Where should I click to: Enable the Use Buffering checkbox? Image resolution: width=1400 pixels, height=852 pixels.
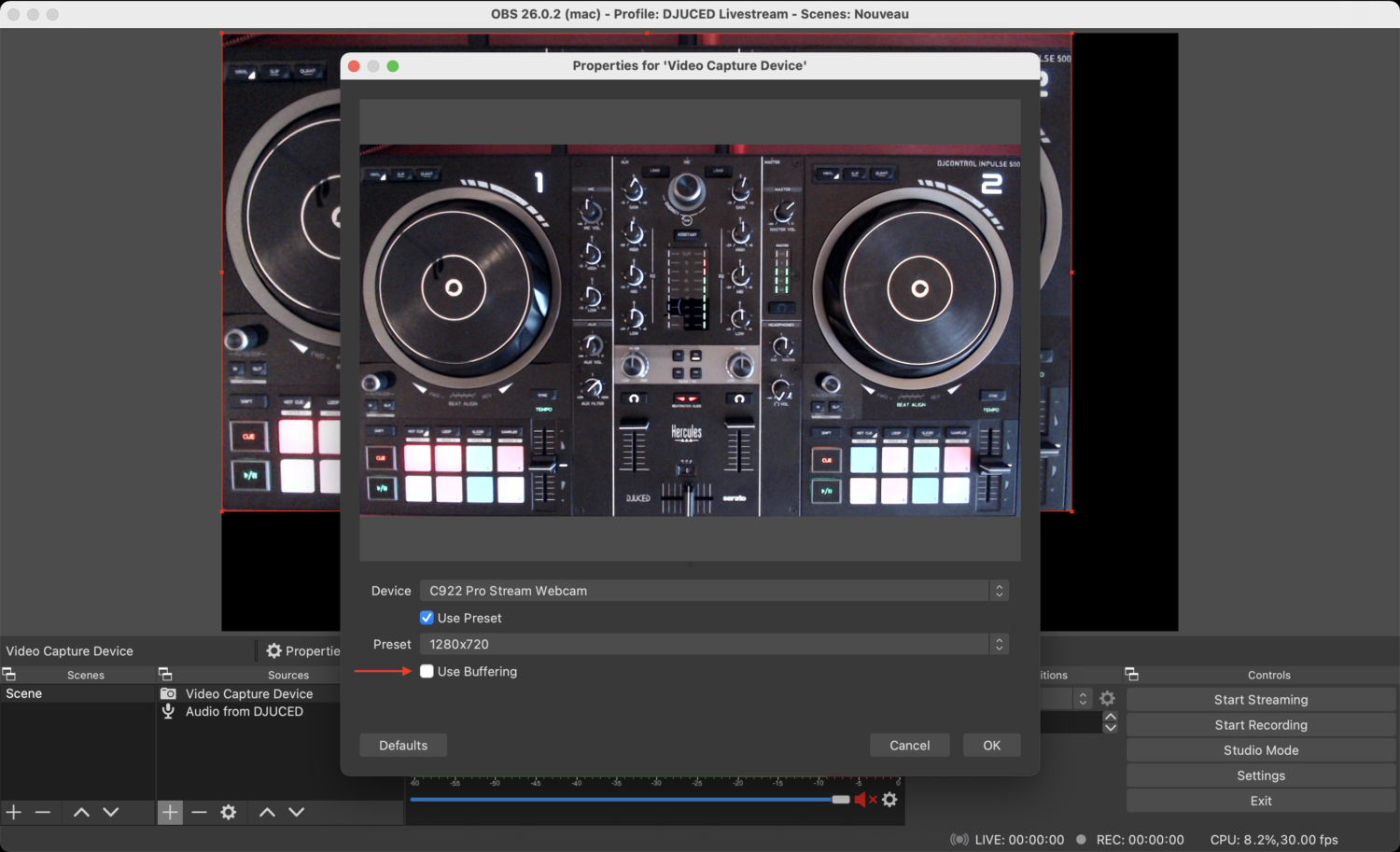tap(427, 671)
